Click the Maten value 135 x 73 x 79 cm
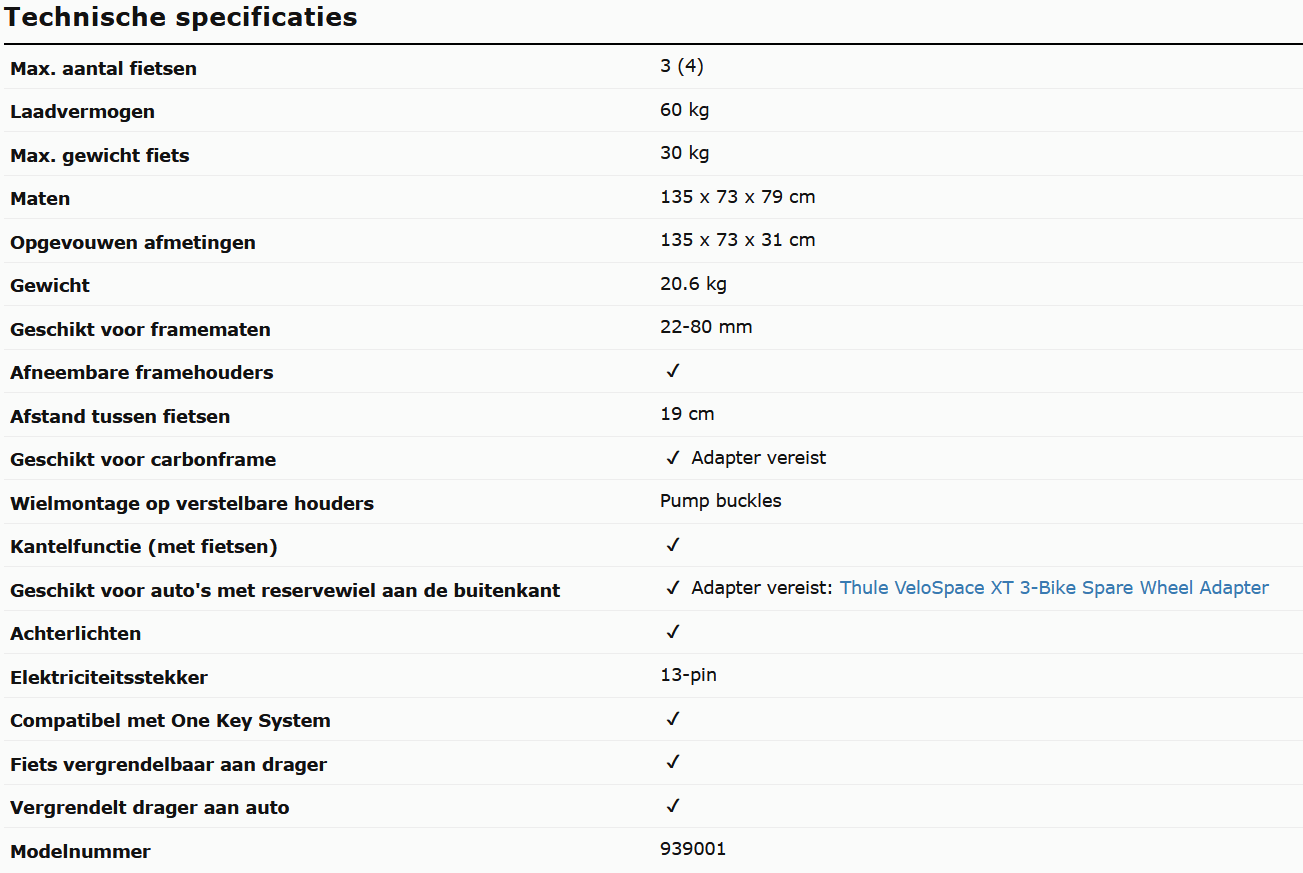The image size is (1303, 873). point(738,197)
